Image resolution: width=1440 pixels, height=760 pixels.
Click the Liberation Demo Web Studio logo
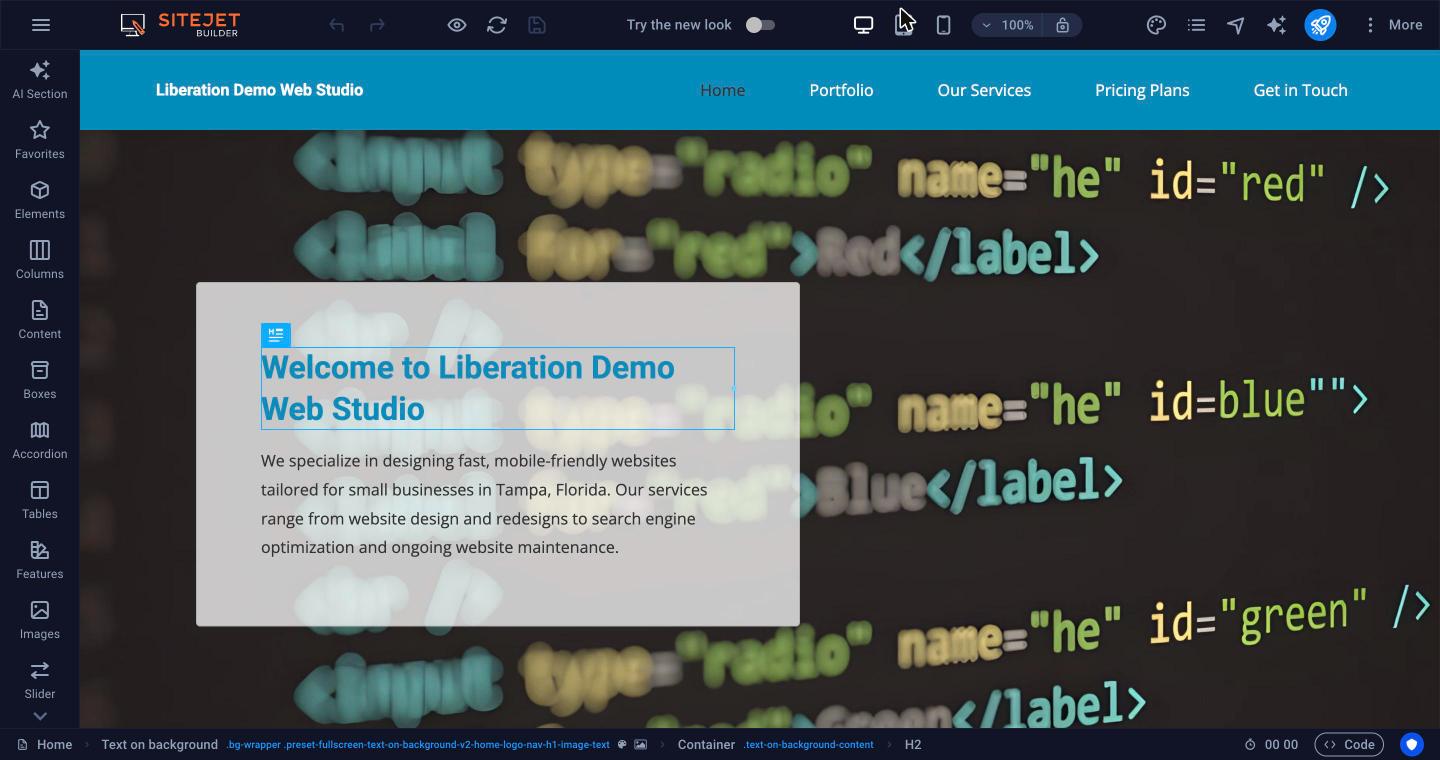[x=259, y=90]
